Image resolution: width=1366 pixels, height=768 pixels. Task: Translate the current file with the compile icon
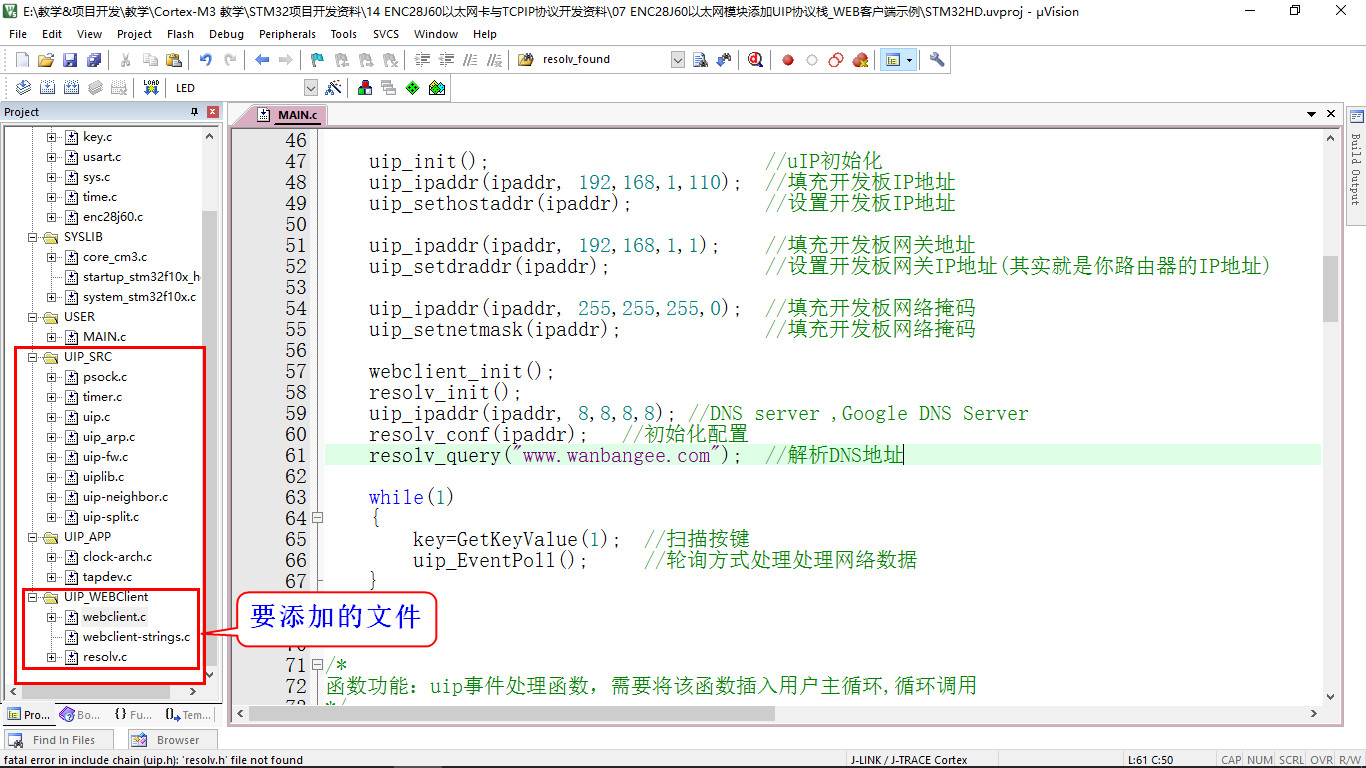pyautogui.click(x=23, y=88)
